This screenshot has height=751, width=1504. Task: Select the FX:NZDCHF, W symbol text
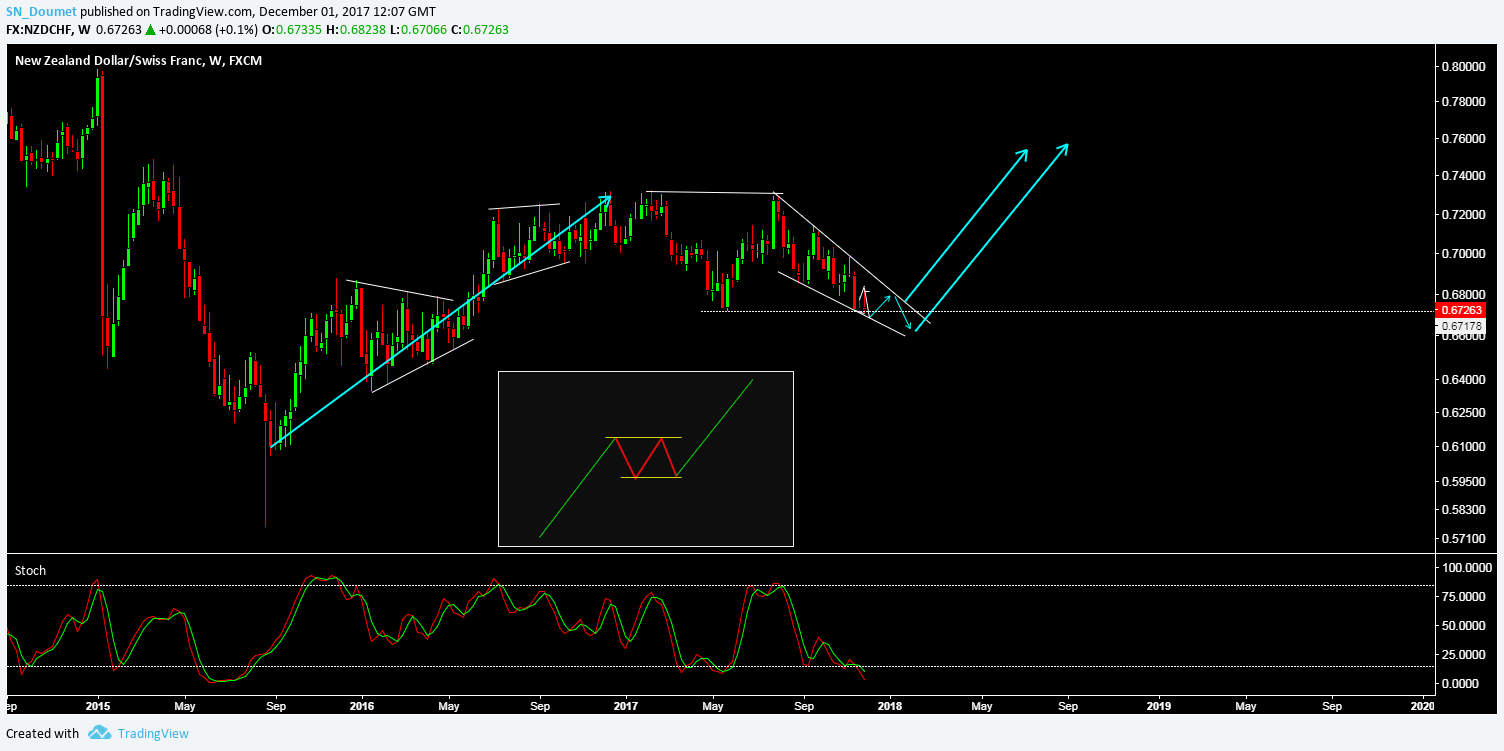[47, 30]
